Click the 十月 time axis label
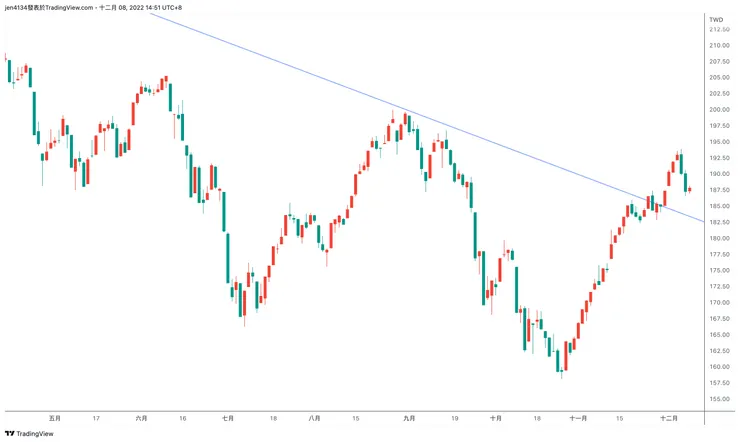740x442 pixels. click(x=496, y=418)
